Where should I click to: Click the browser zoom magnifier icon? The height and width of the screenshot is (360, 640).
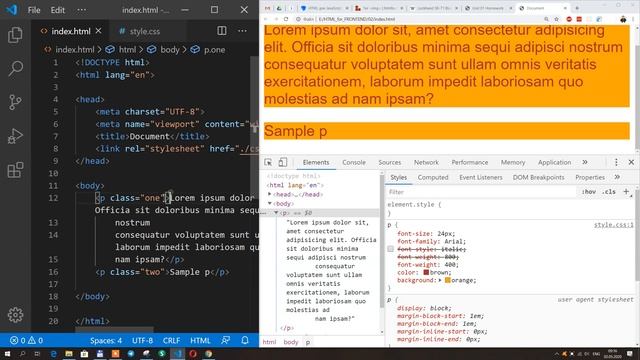click(x=546, y=19)
